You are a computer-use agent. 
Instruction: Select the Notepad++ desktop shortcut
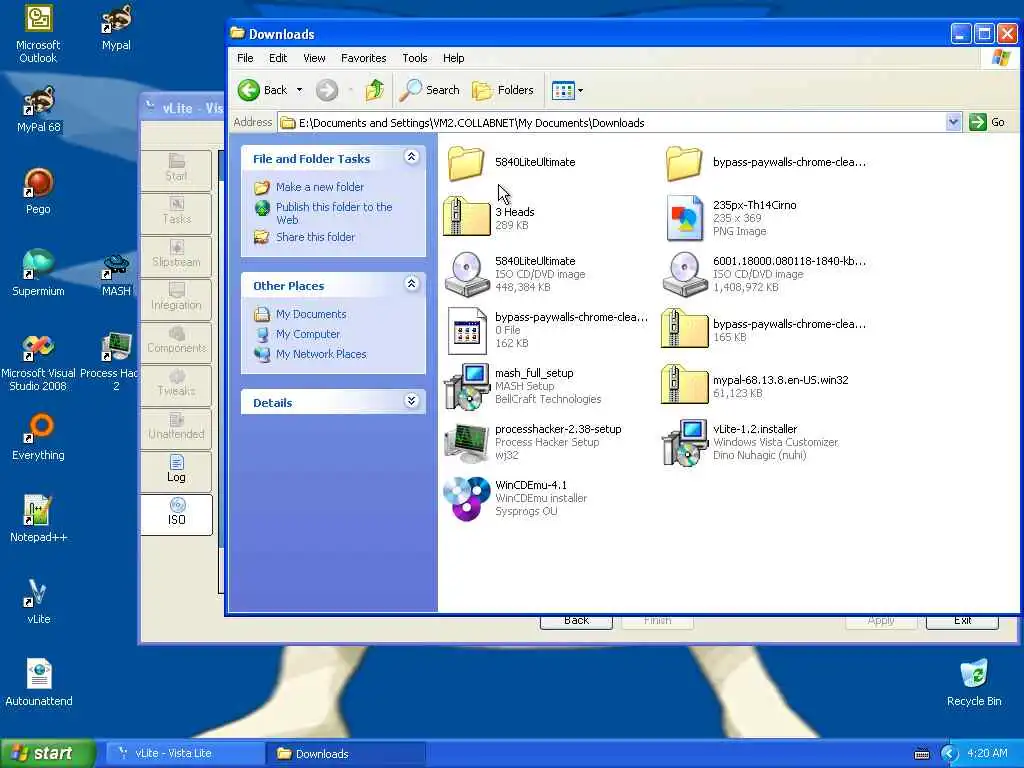click(38, 519)
